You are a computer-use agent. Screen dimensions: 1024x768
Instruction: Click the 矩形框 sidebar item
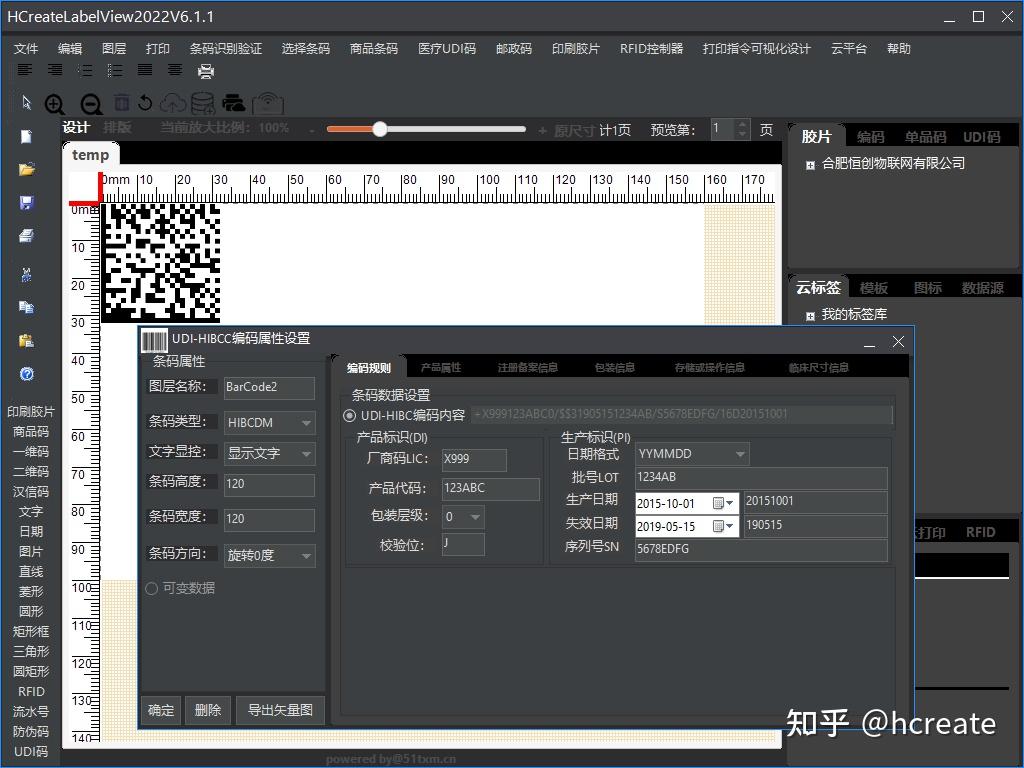click(31, 632)
